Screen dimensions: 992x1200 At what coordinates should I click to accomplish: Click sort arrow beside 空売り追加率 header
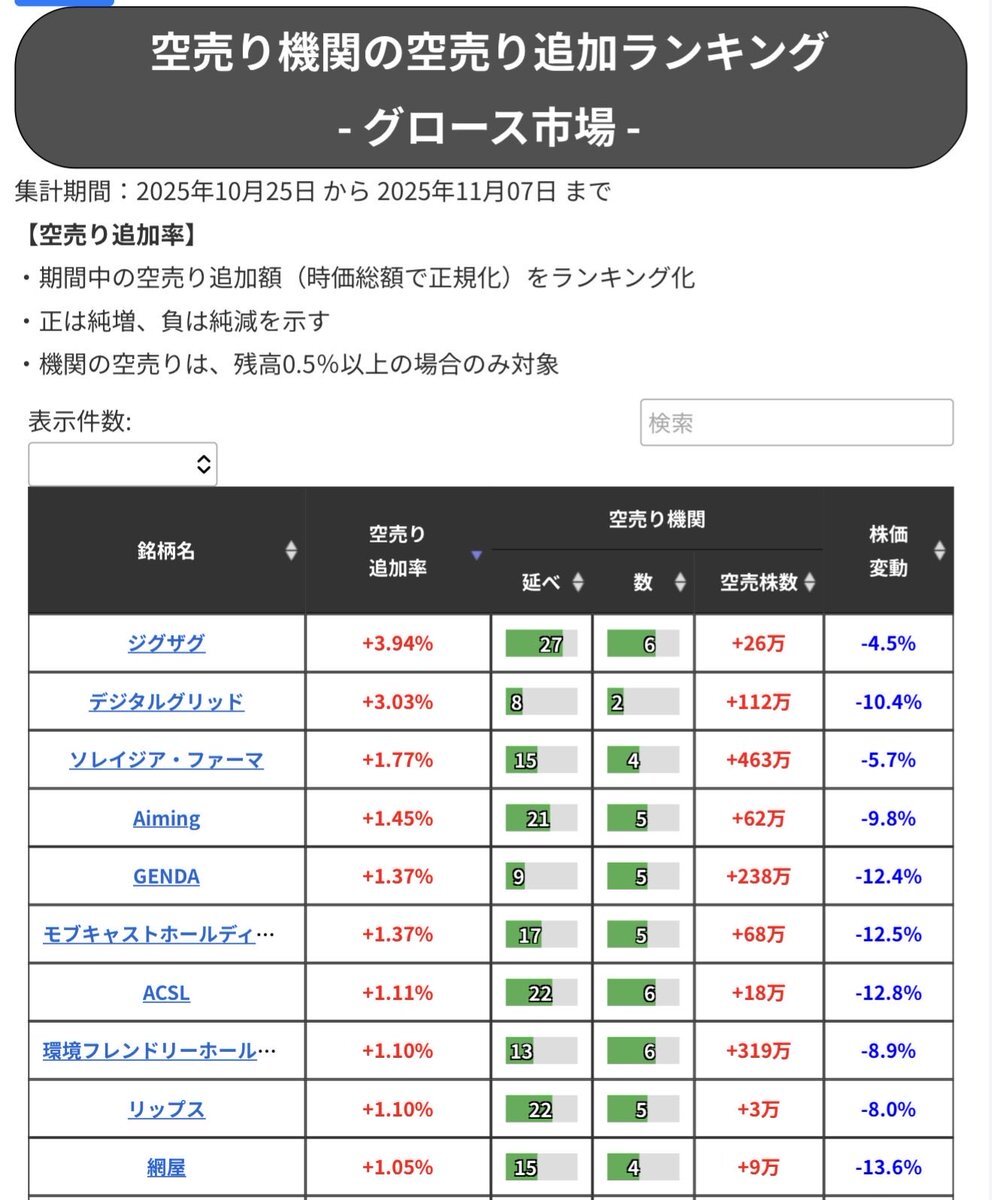coord(477,555)
